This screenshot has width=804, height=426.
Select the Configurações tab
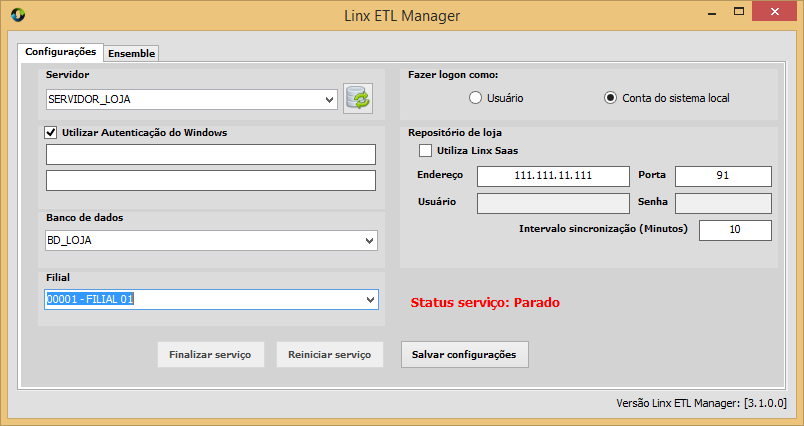61,52
